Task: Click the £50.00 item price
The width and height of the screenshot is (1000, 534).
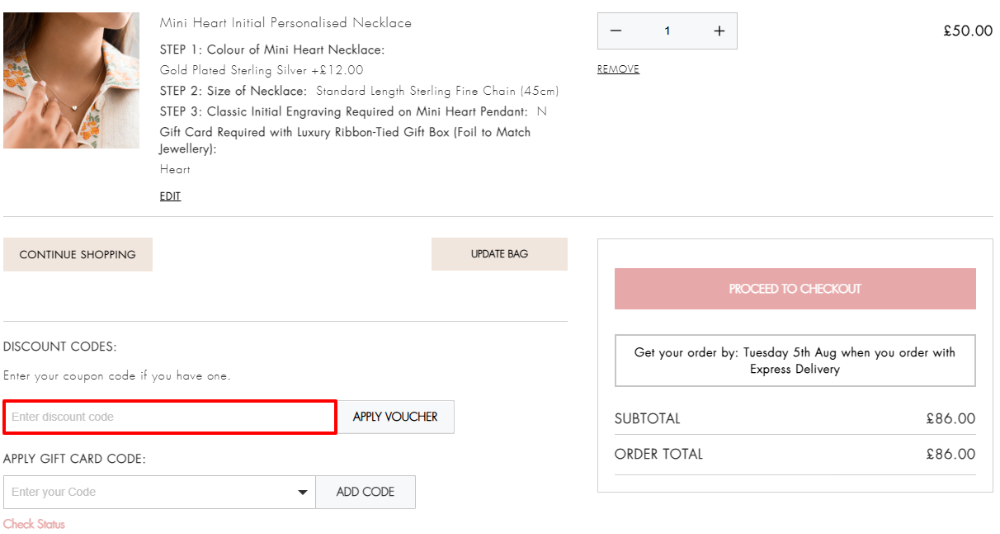Action: (967, 31)
